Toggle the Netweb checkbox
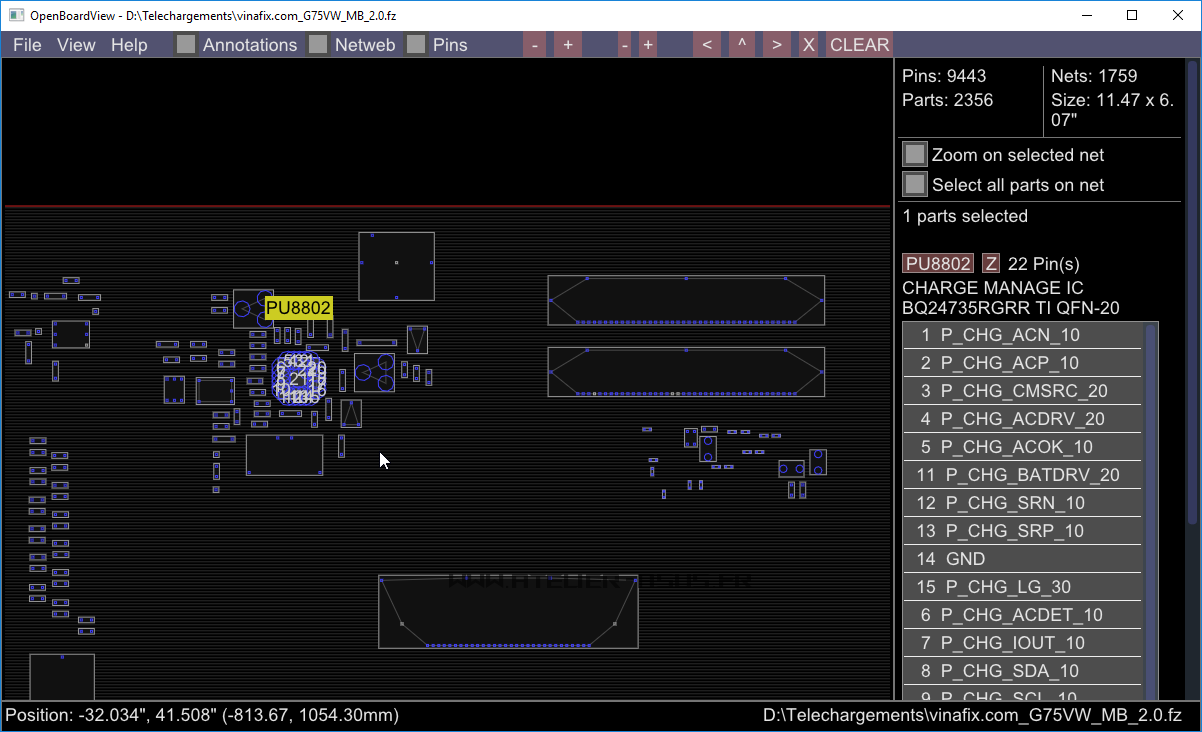Viewport: 1202px width, 732px height. click(318, 45)
